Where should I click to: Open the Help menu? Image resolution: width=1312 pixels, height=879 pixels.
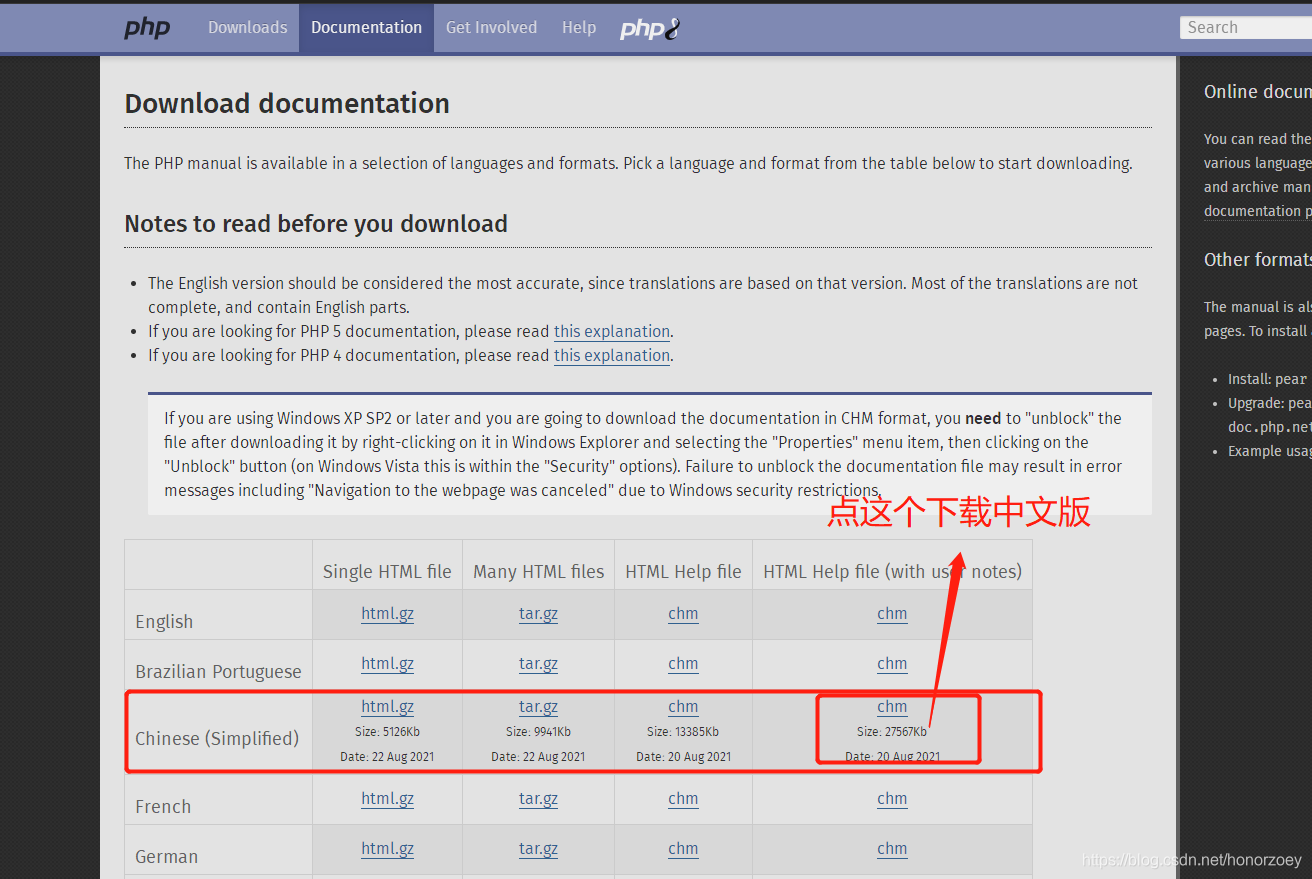pyautogui.click(x=579, y=28)
